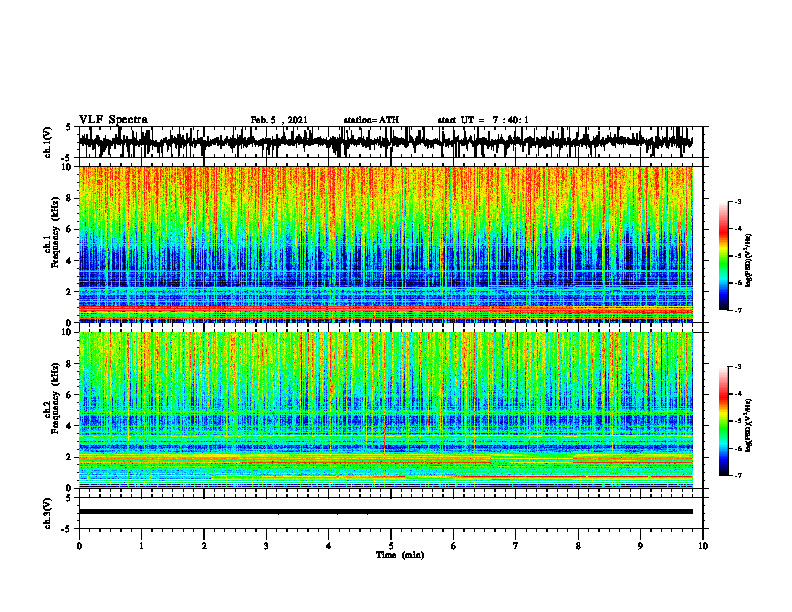Click the "-3" label on the ch.2 colorbar
Image resolution: width=792 pixels, height=612 pixels.
[737, 367]
